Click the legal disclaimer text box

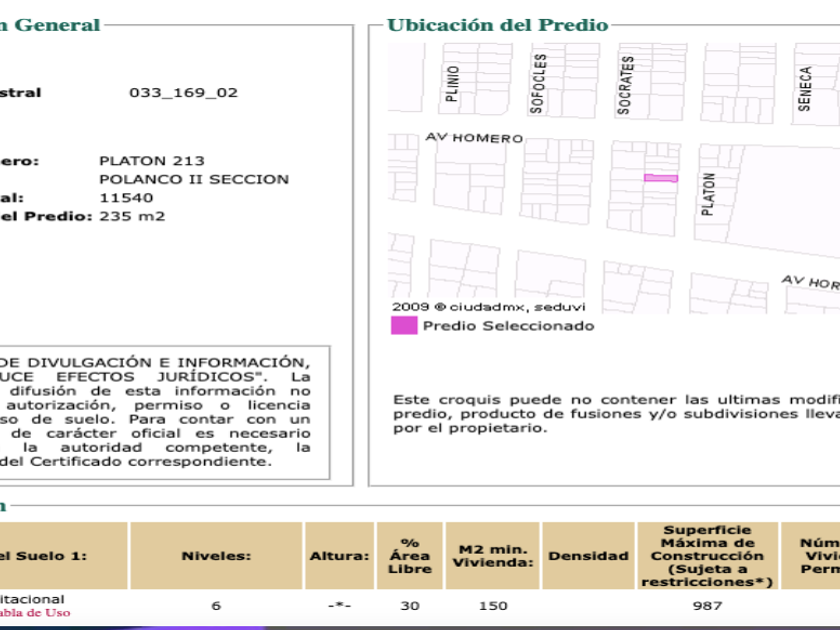point(164,412)
